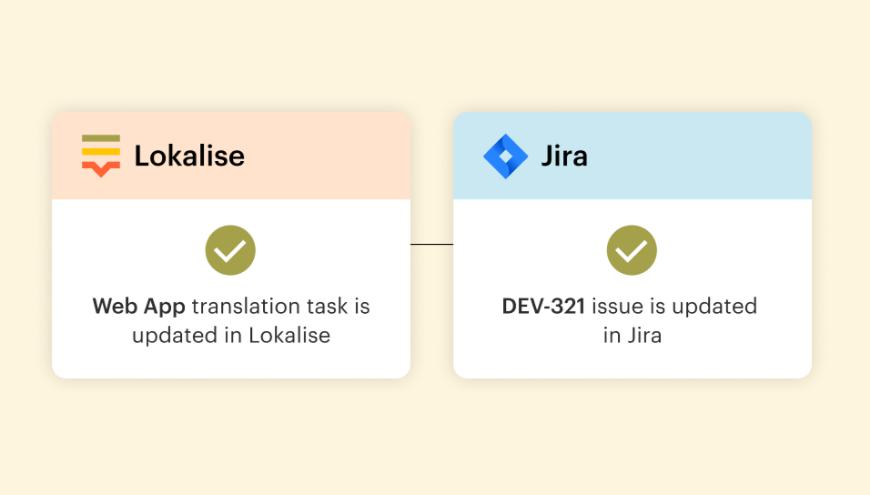Select the Lokalise heading title
The image size is (870, 495).
click(x=189, y=156)
